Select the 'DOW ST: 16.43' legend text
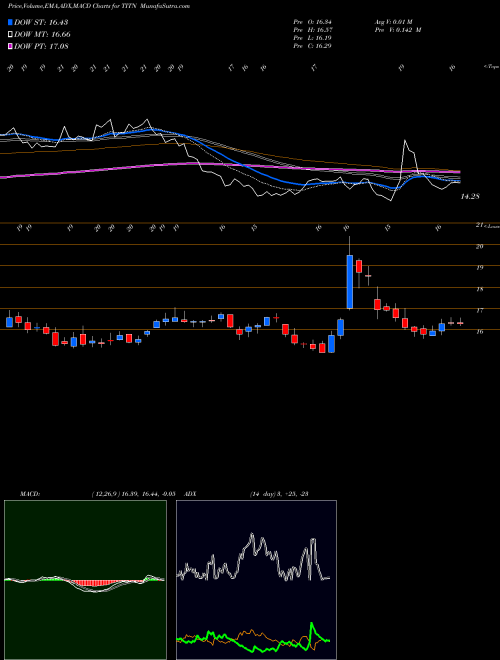 click(x=41, y=22)
